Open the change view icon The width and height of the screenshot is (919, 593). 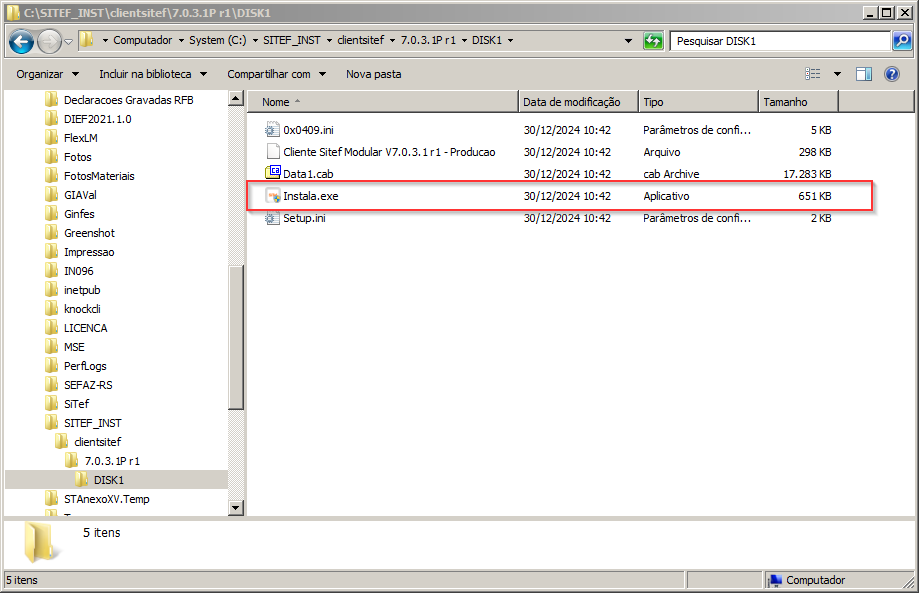pos(812,74)
